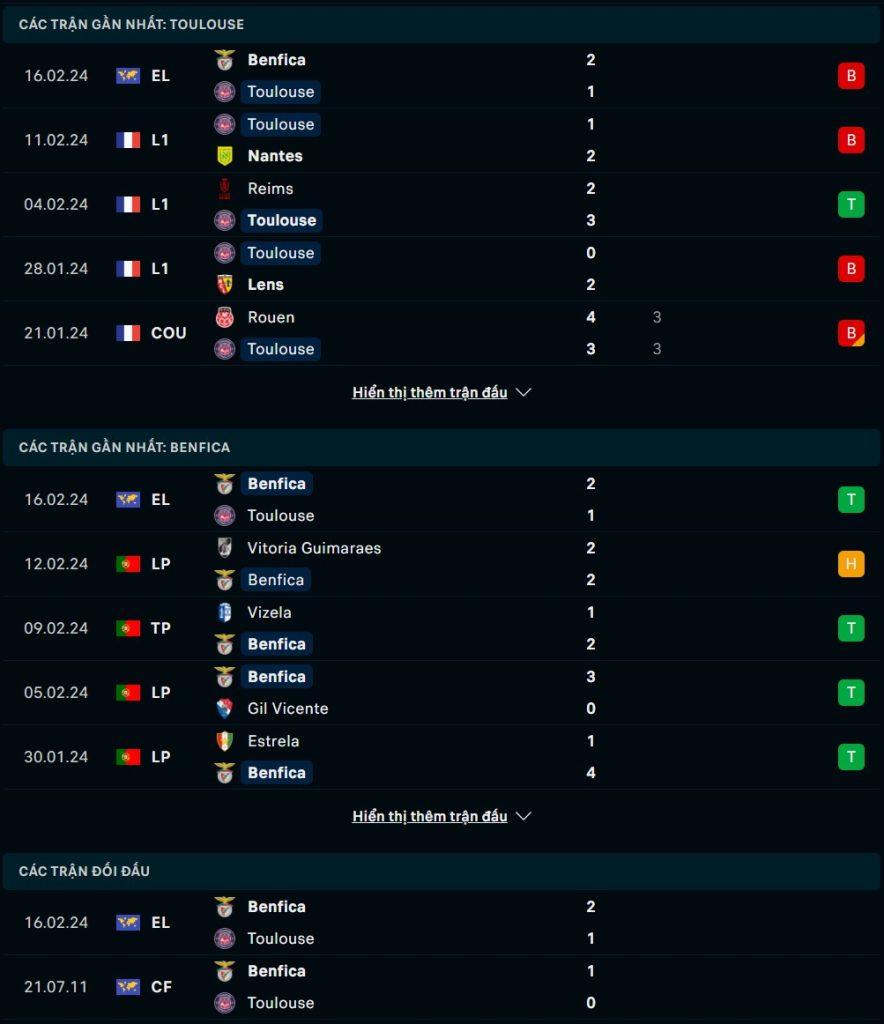The height and width of the screenshot is (1024, 884).
Task: Expand more Toulouse matches with chevron
Action: [x=524, y=392]
